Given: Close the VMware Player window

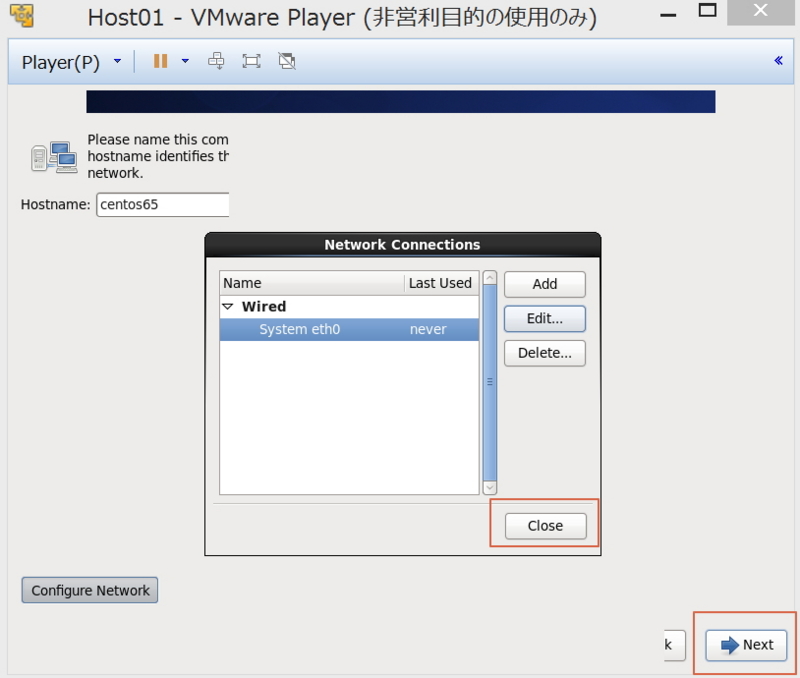Looking at the screenshot, I should (760, 11).
